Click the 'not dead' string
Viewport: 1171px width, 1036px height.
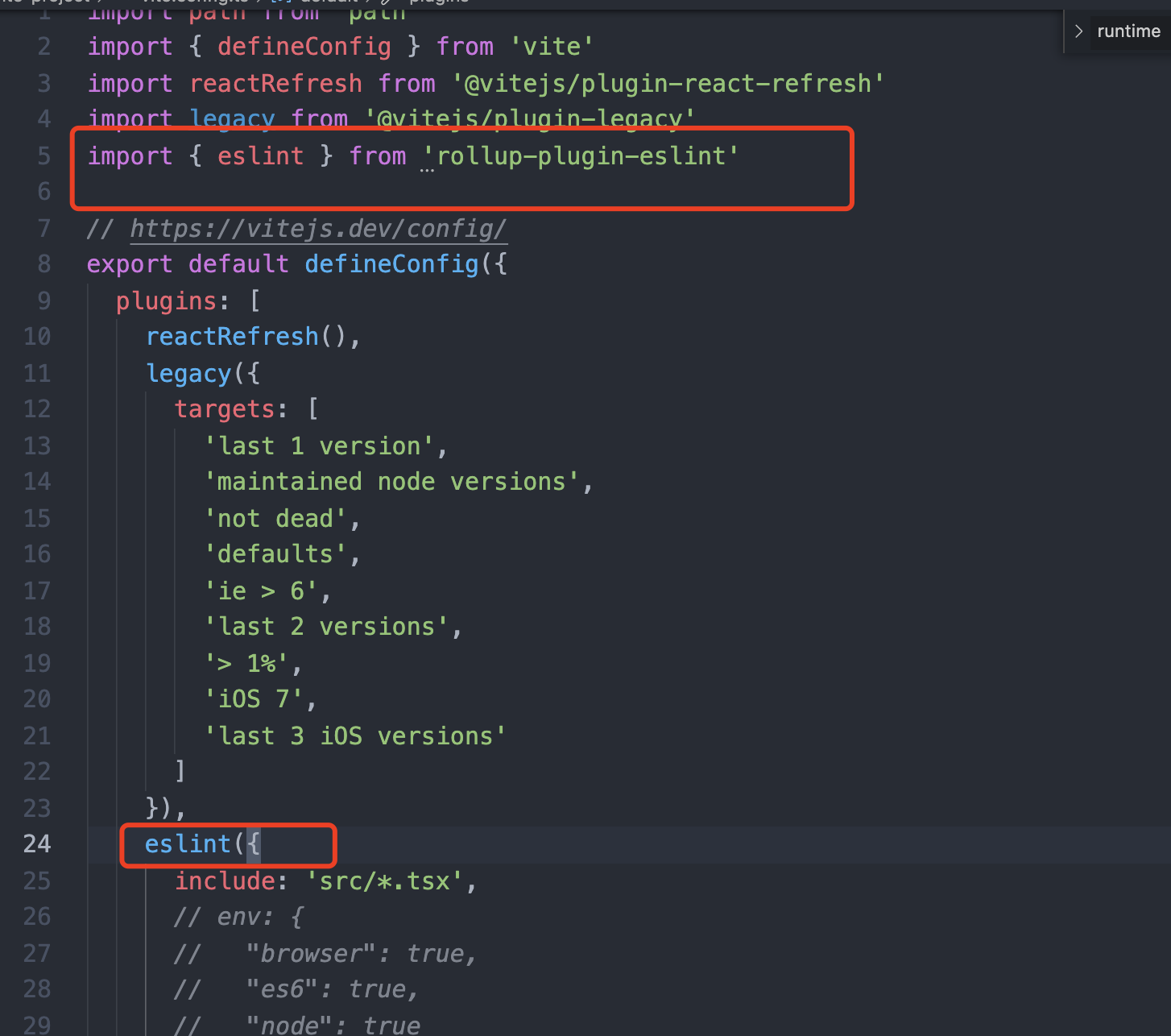(275, 518)
